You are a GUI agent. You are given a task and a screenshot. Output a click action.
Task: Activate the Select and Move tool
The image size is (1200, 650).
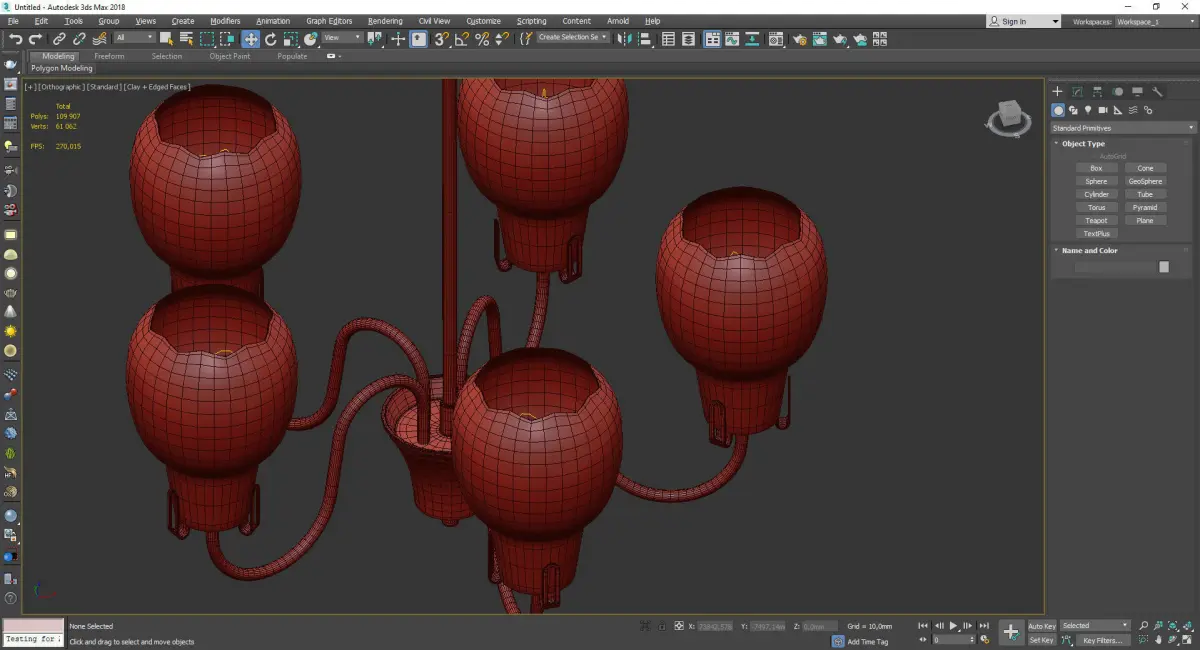(x=250, y=38)
